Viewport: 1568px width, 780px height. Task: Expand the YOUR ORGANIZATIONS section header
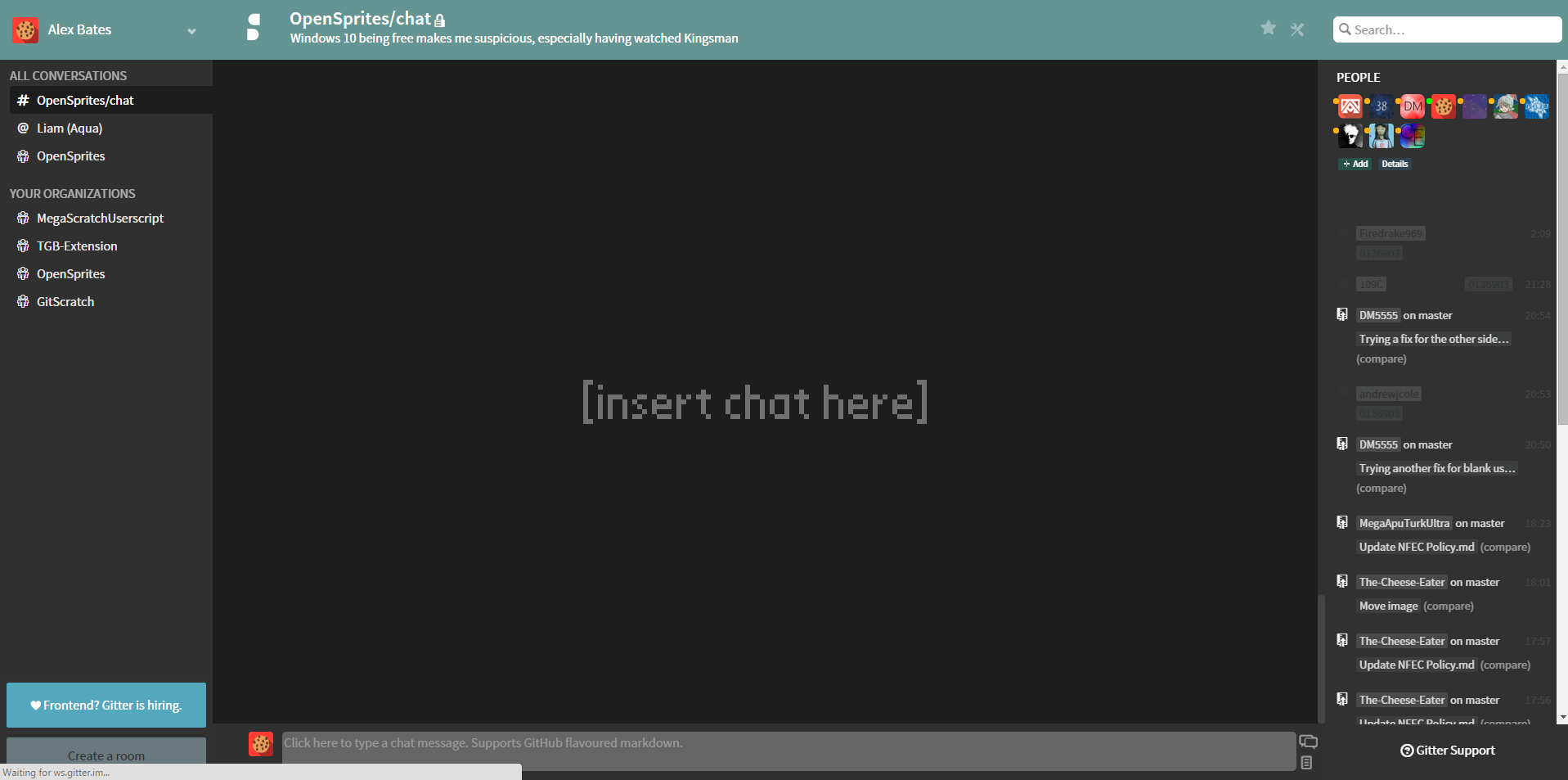(x=72, y=193)
